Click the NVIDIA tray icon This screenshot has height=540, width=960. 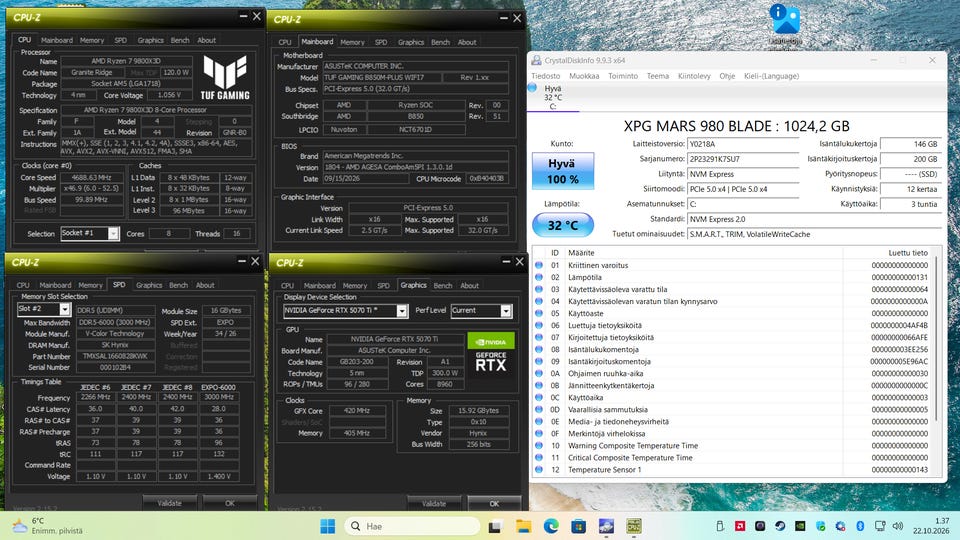[800, 526]
